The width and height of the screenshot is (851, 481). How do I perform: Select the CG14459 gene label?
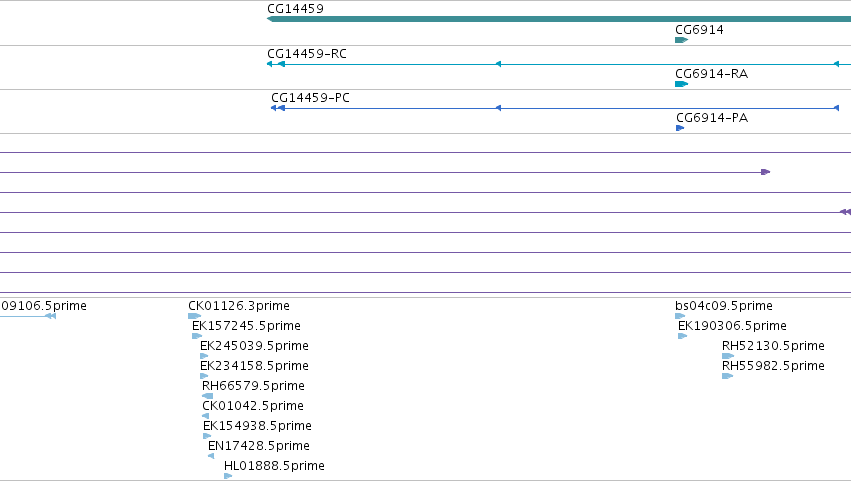pyautogui.click(x=295, y=9)
